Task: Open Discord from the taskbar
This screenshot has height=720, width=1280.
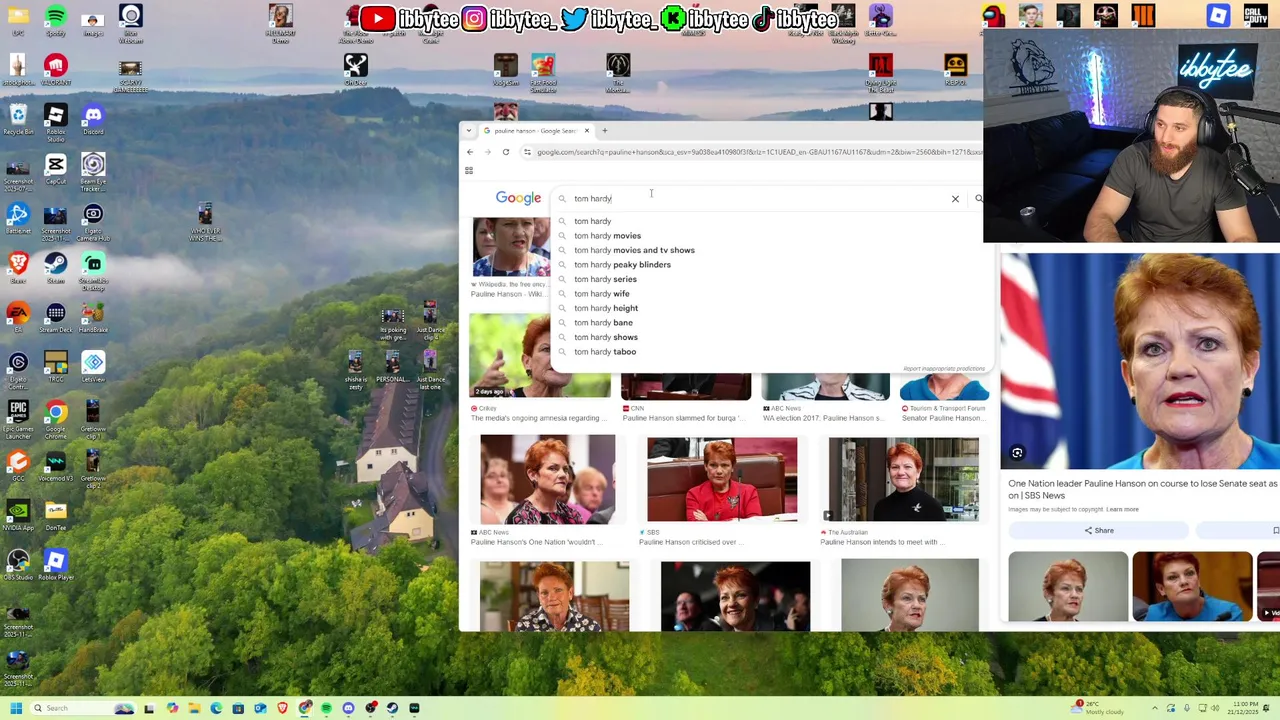Action: pos(348,708)
